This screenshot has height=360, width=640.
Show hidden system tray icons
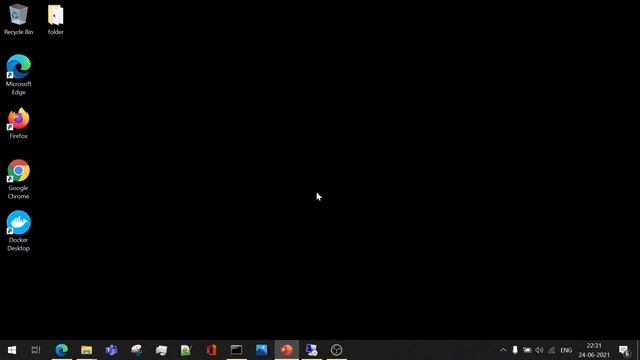[503, 350]
